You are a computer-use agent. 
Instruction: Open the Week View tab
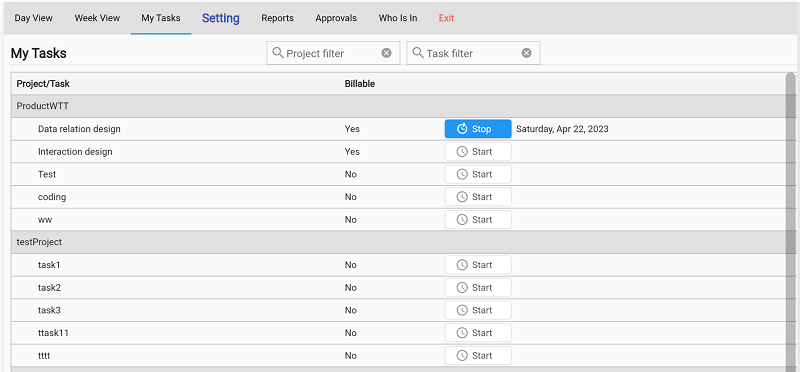pyautogui.click(x=97, y=18)
